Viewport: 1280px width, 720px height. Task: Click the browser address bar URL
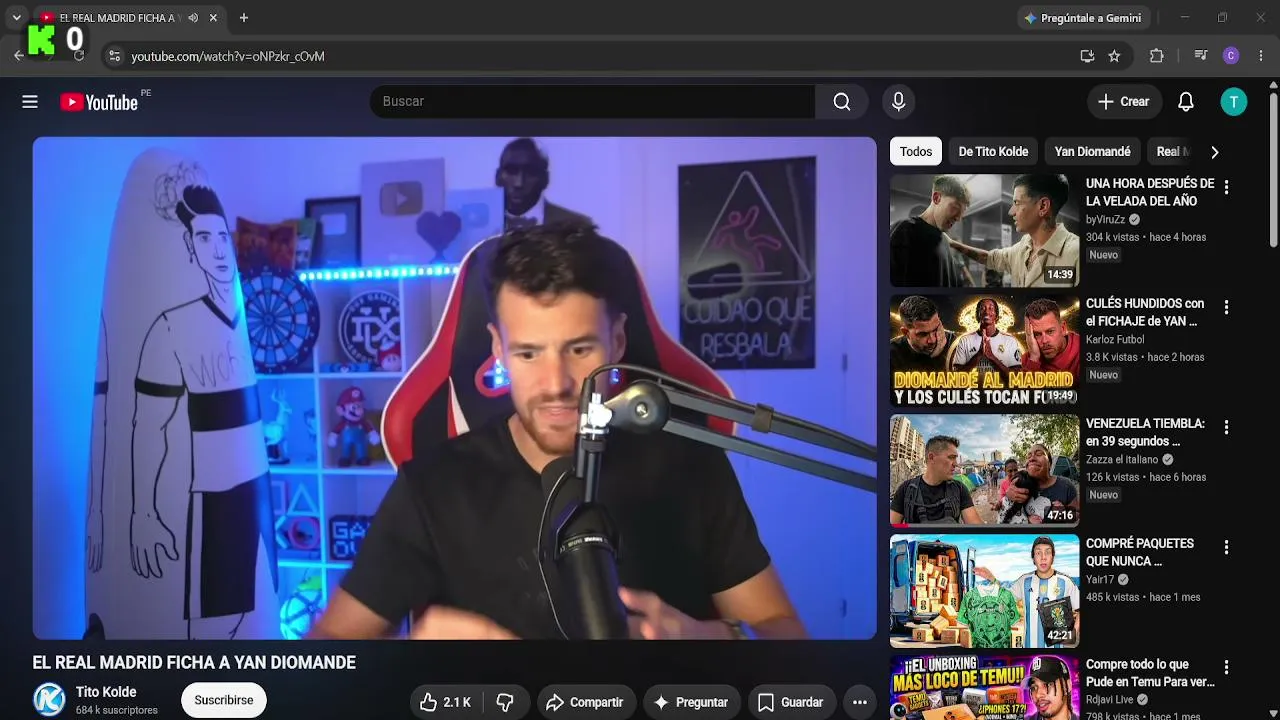[228, 56]
